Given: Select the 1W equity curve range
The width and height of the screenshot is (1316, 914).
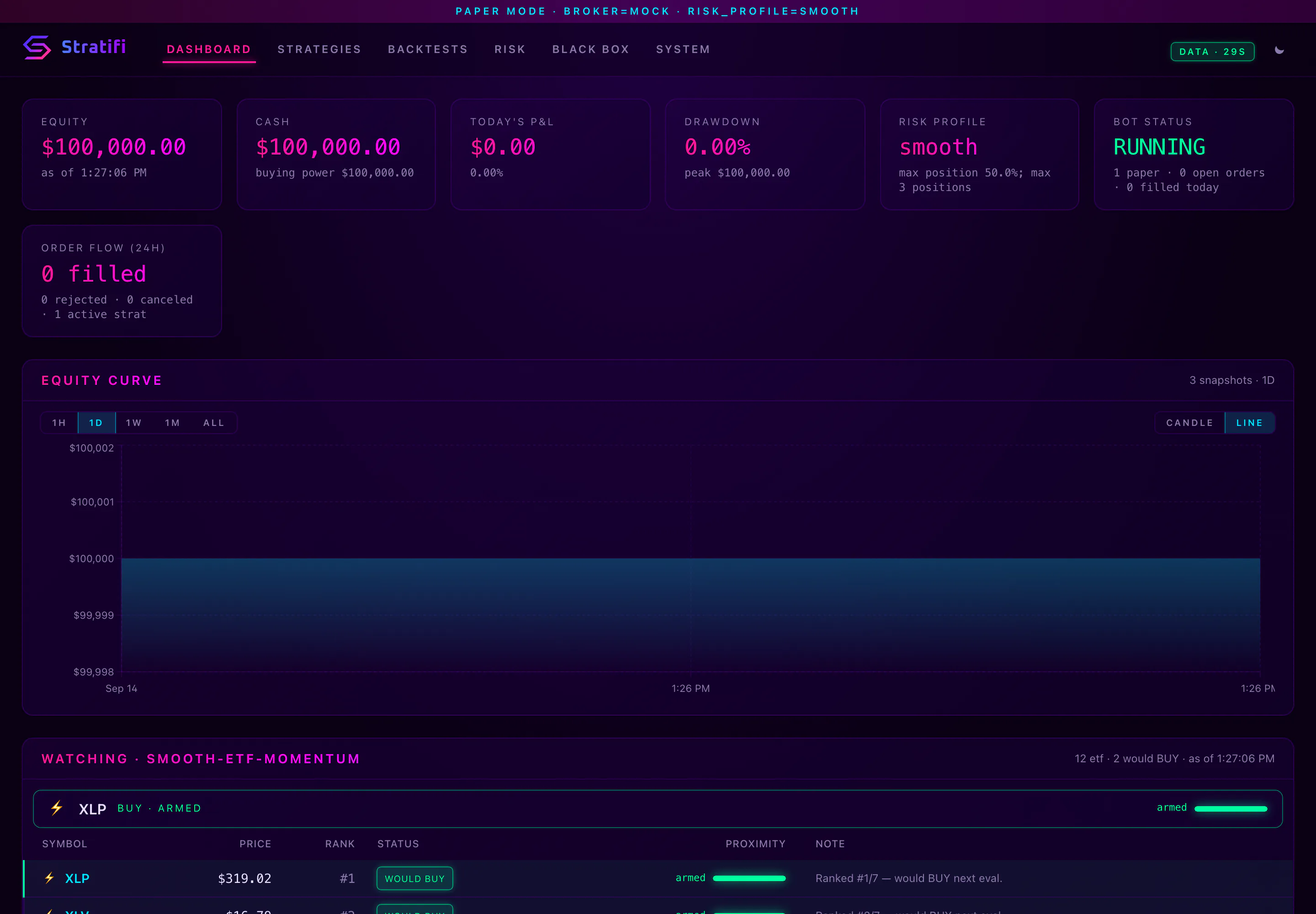Looking at the screenshot, I should (134, 423).
